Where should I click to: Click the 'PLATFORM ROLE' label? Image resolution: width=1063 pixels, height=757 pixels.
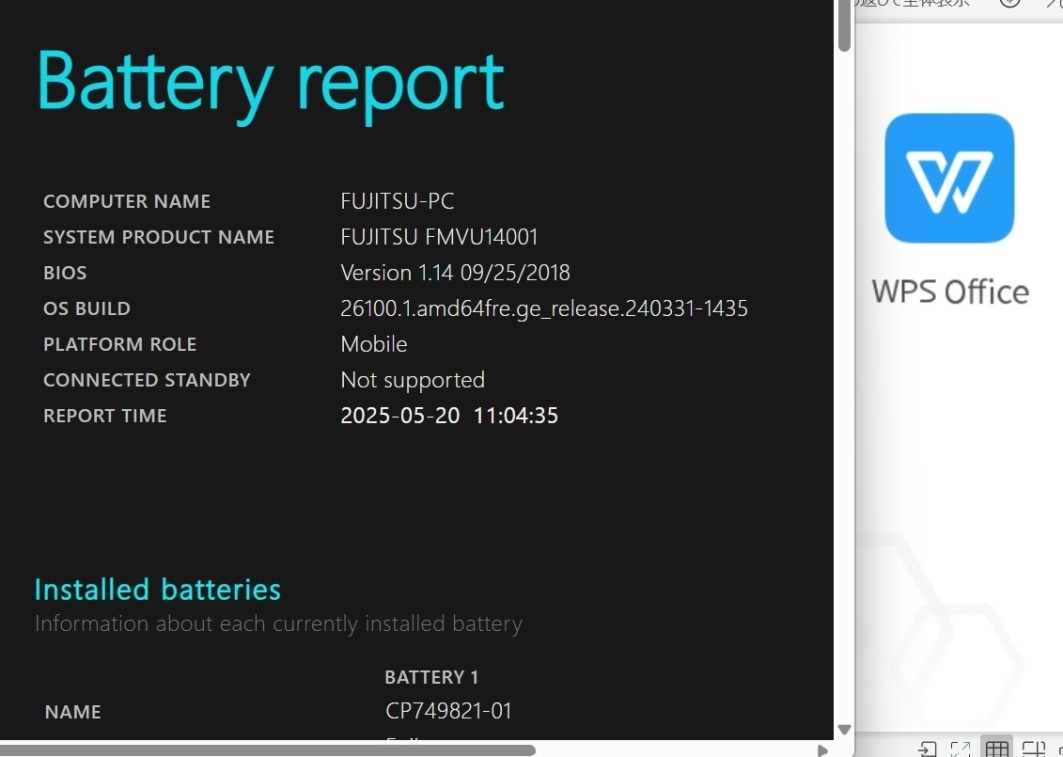point(120,344)
